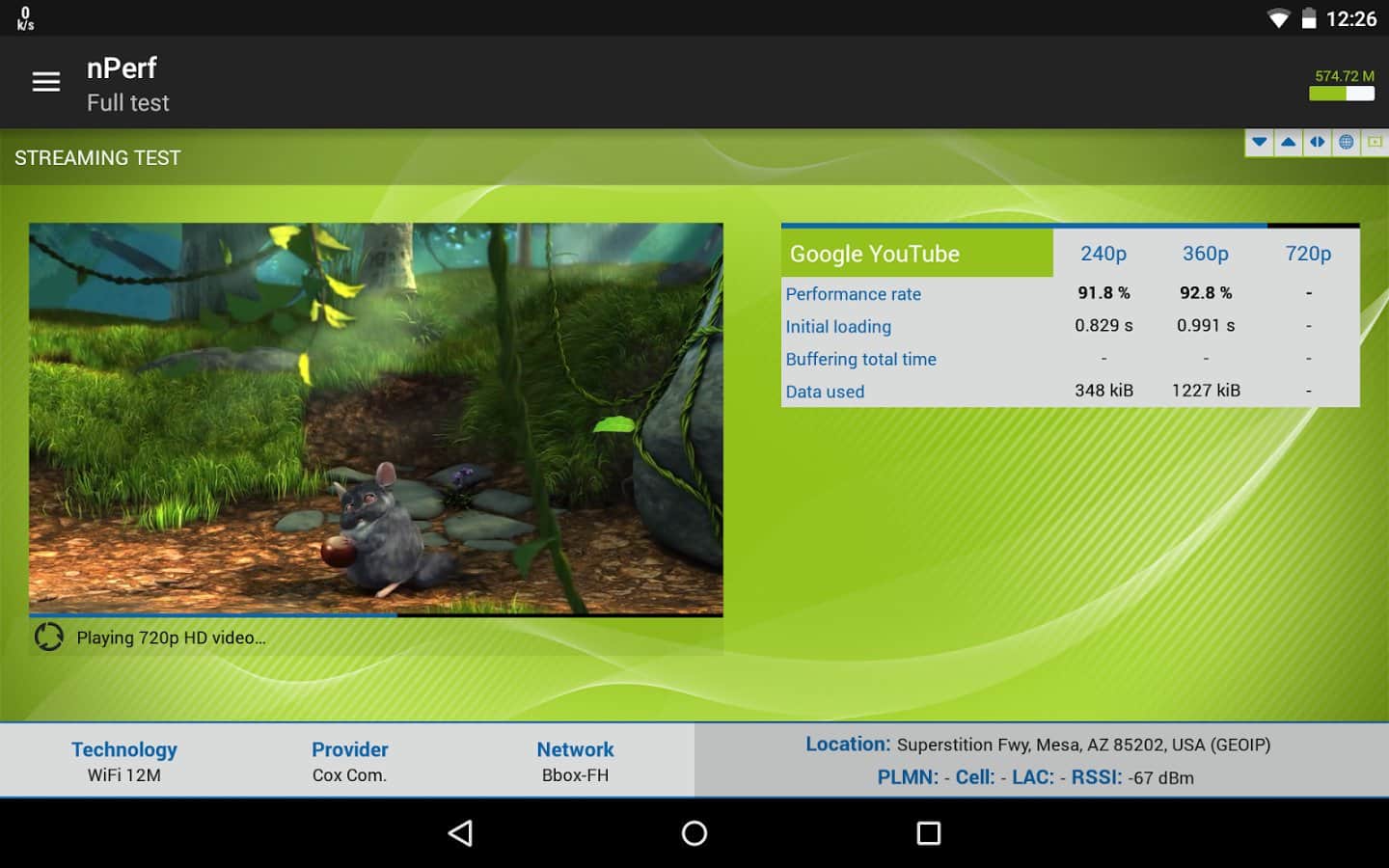Open the recent apps overview
The height and width of the screenshot is (868, 1389).
[928, 833]
